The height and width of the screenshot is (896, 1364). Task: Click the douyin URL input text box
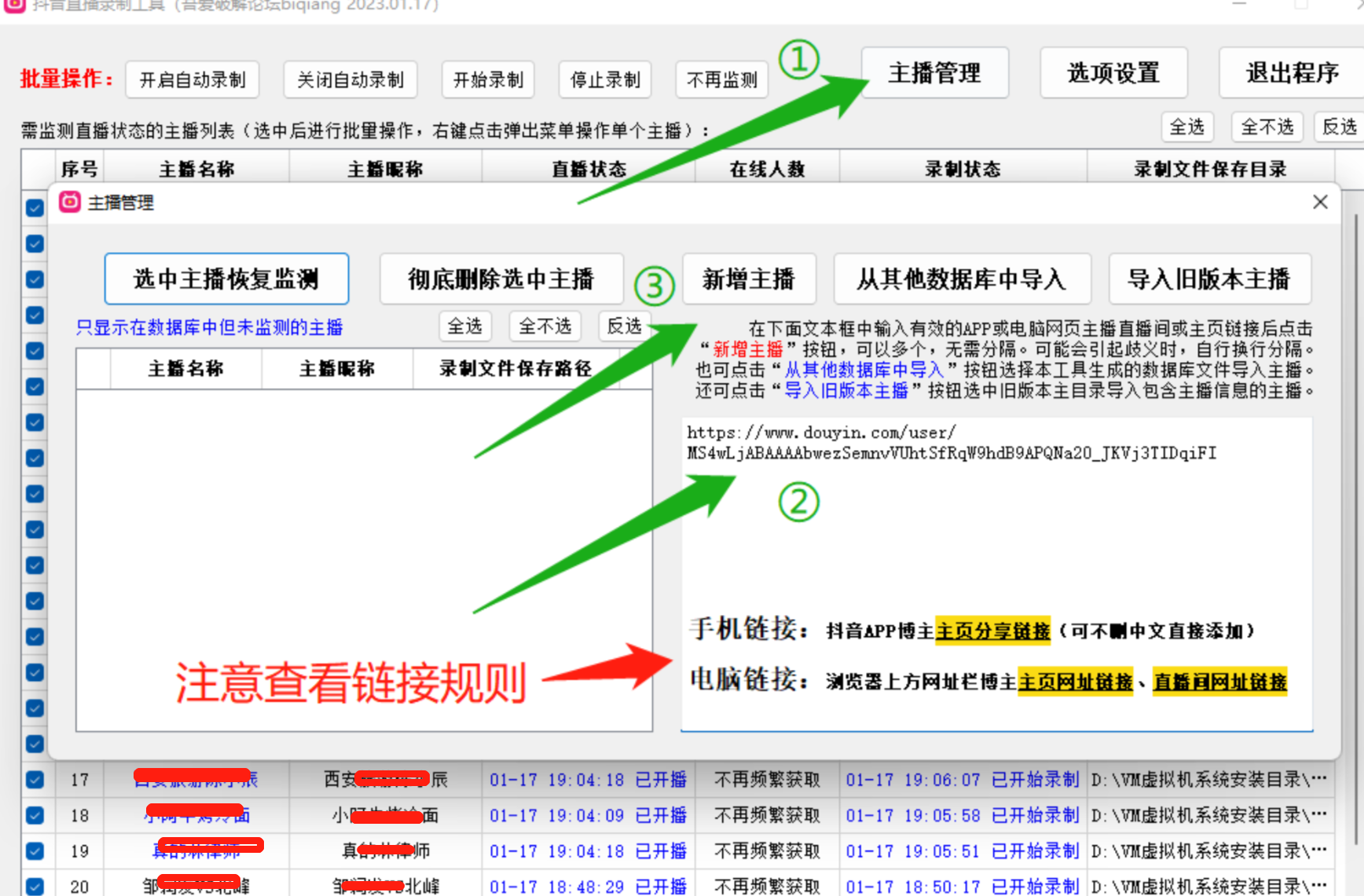(x=997, y=573)
